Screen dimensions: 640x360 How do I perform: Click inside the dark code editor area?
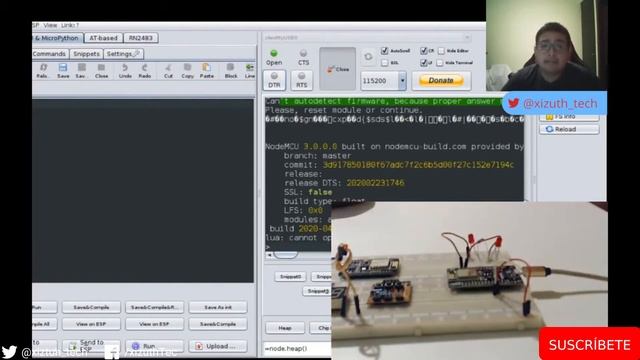[143, 191]
